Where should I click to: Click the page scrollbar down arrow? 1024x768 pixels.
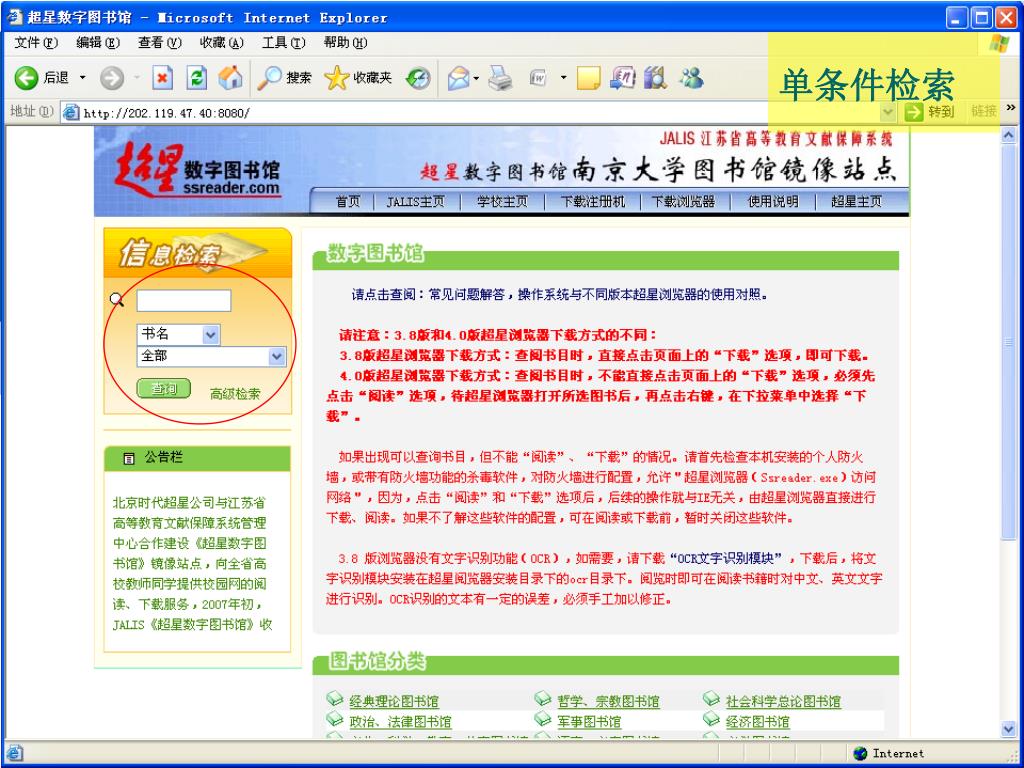point(1008,728)
